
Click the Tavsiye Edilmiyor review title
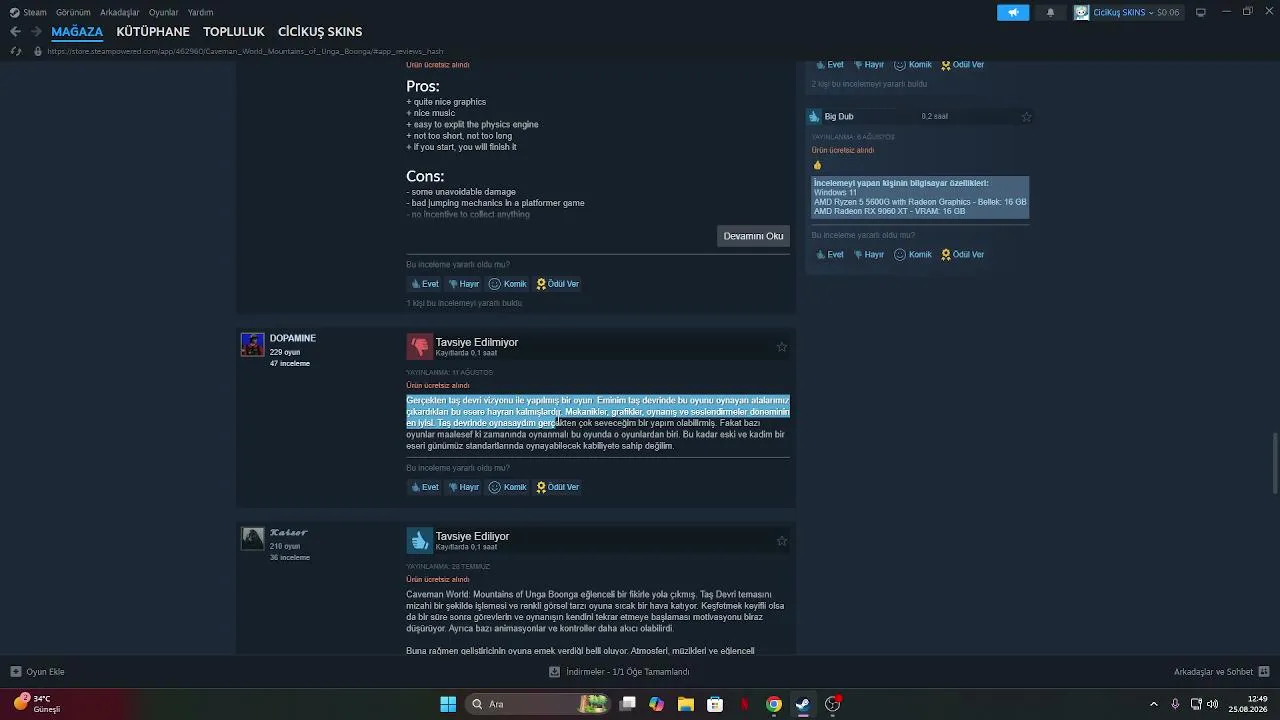click(x=476, y=342)
